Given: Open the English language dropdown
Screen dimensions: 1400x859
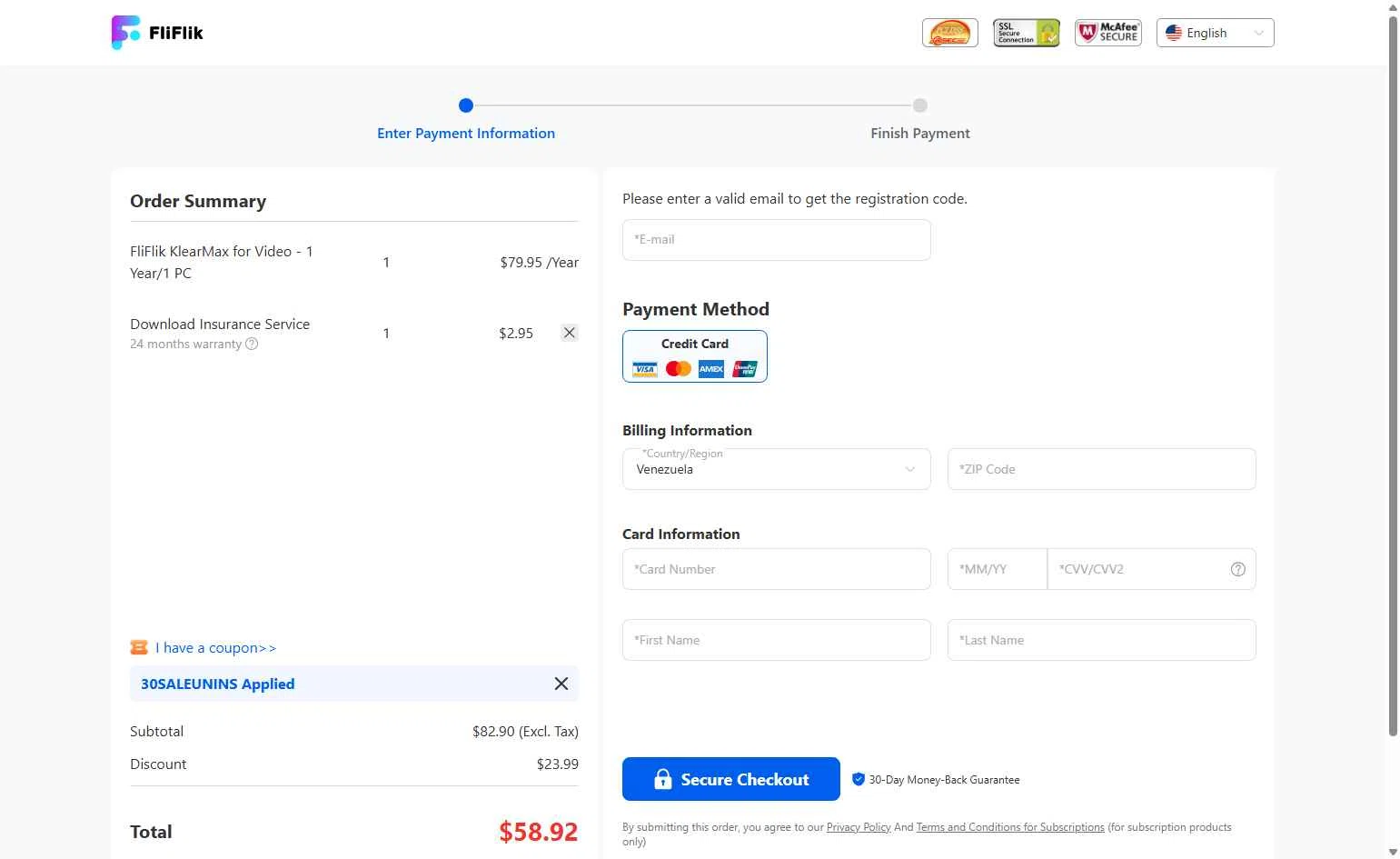Looking at the screenshot, I should (1216, 33).
